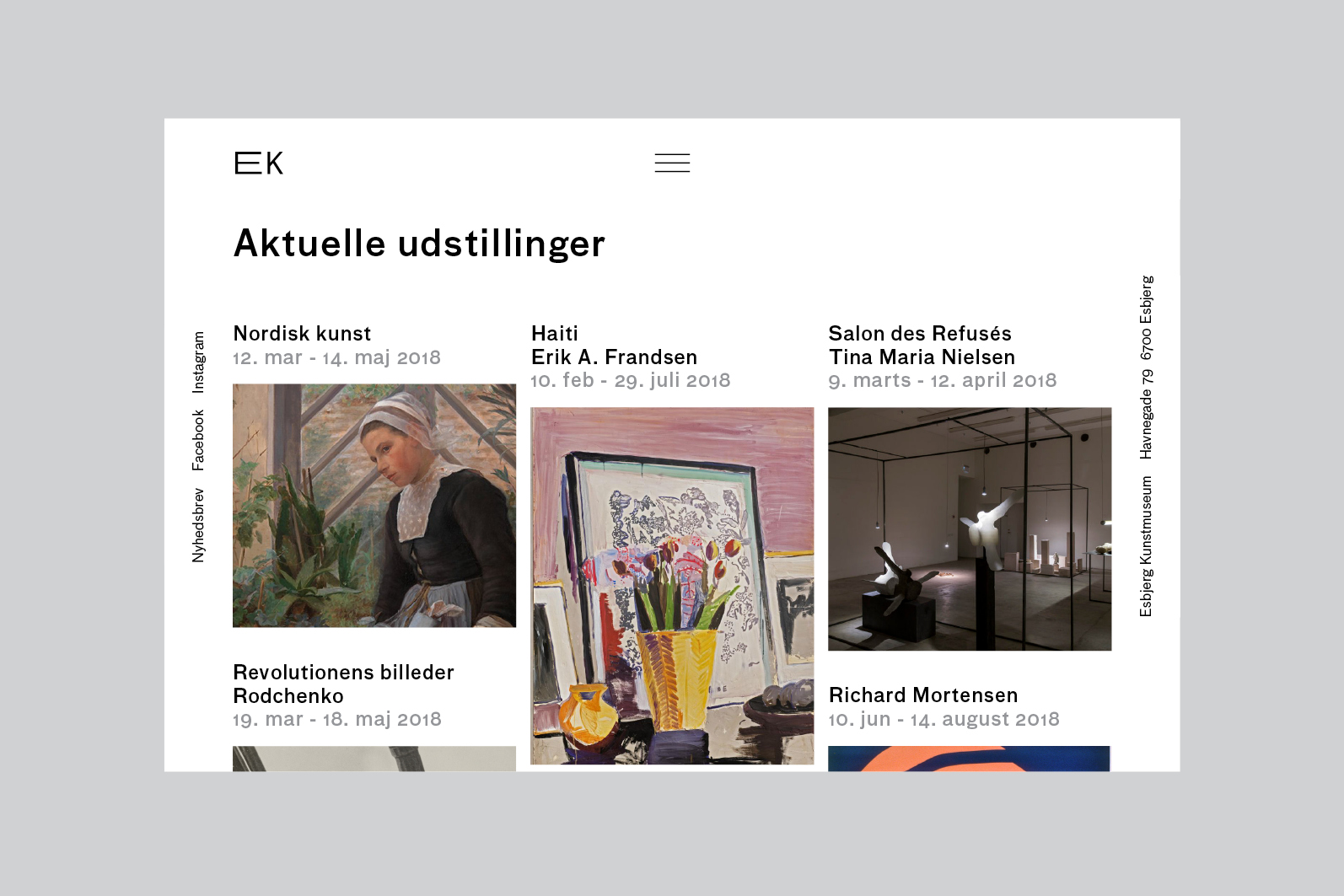Click the Esbjerg Kunstmuseum vertical text
The image size is (1344, 896).
[1146, 547]
